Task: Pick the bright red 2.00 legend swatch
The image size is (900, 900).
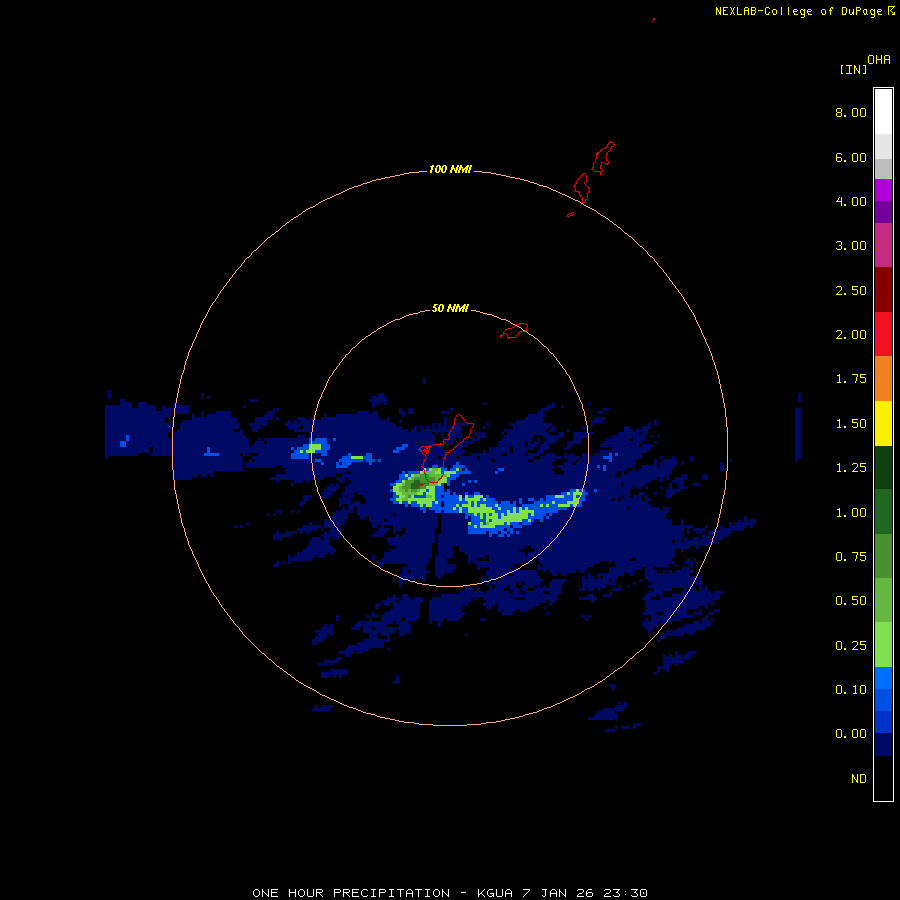Action: pos(883,334)
